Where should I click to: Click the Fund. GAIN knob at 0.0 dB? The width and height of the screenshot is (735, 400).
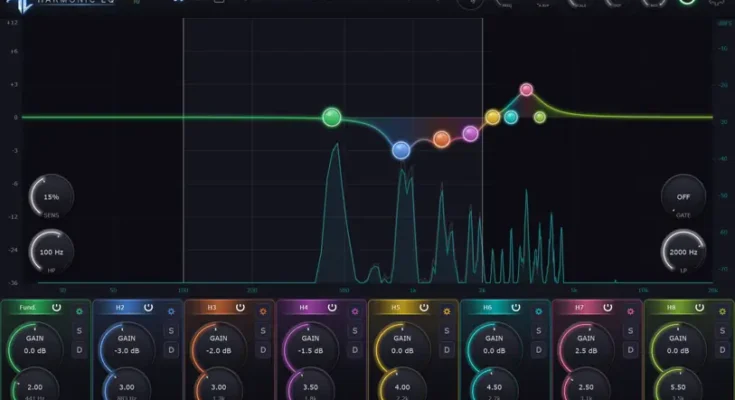click(35, 345)
